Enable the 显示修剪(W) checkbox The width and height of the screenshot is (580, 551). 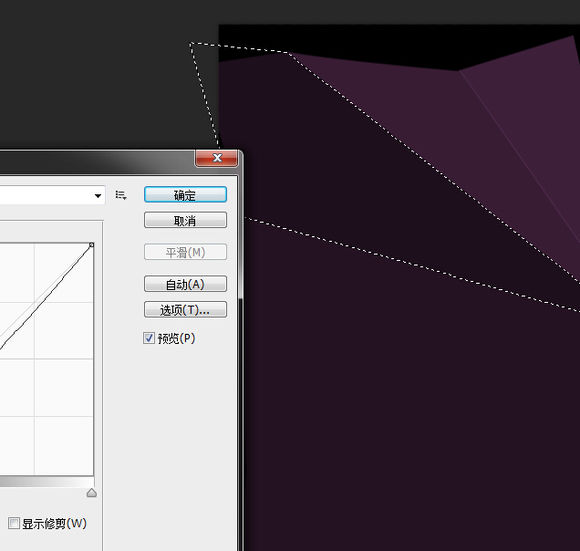pos(14,523)
